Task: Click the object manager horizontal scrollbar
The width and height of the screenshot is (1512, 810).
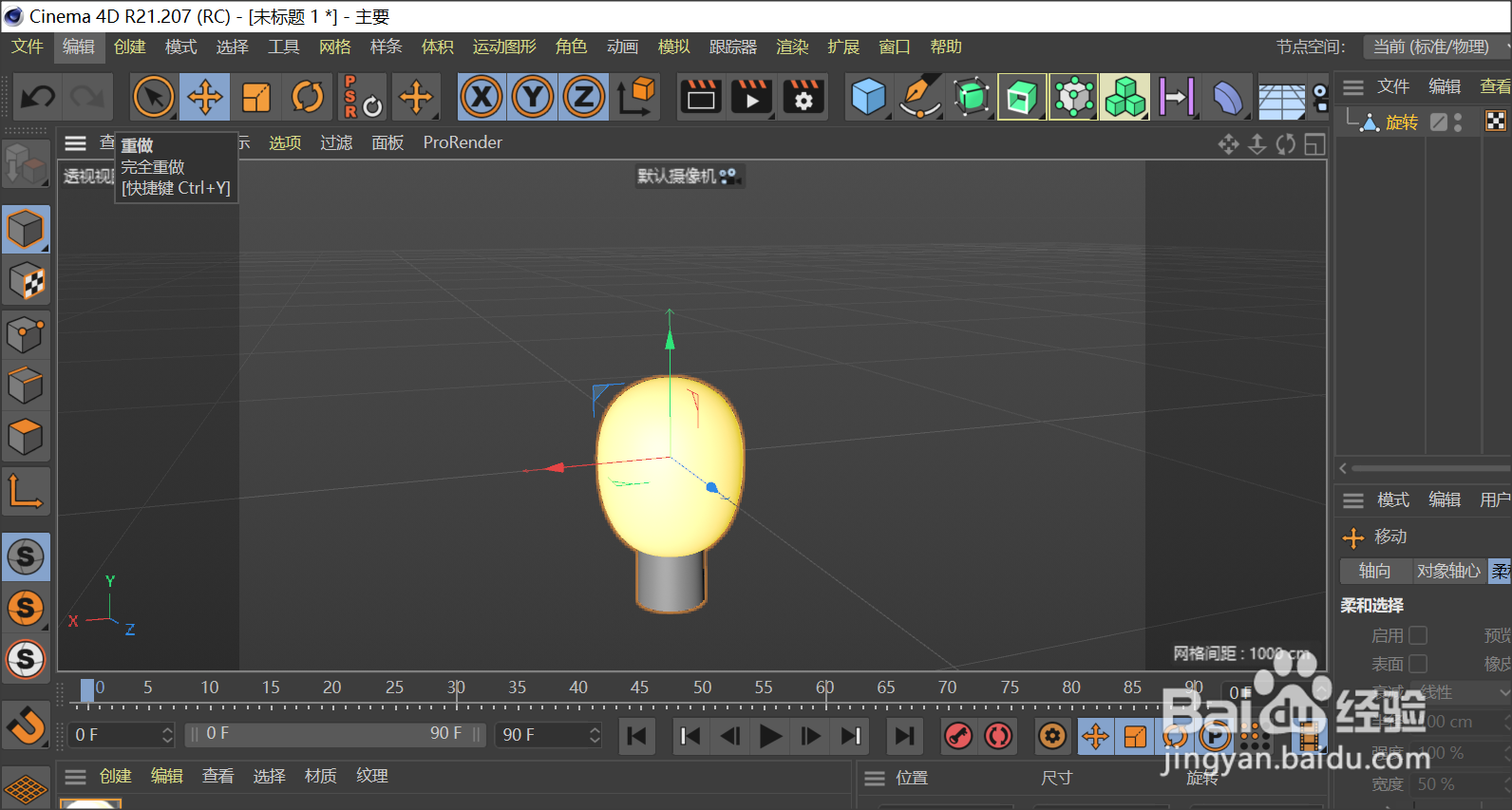Action: pos(1430,468)
